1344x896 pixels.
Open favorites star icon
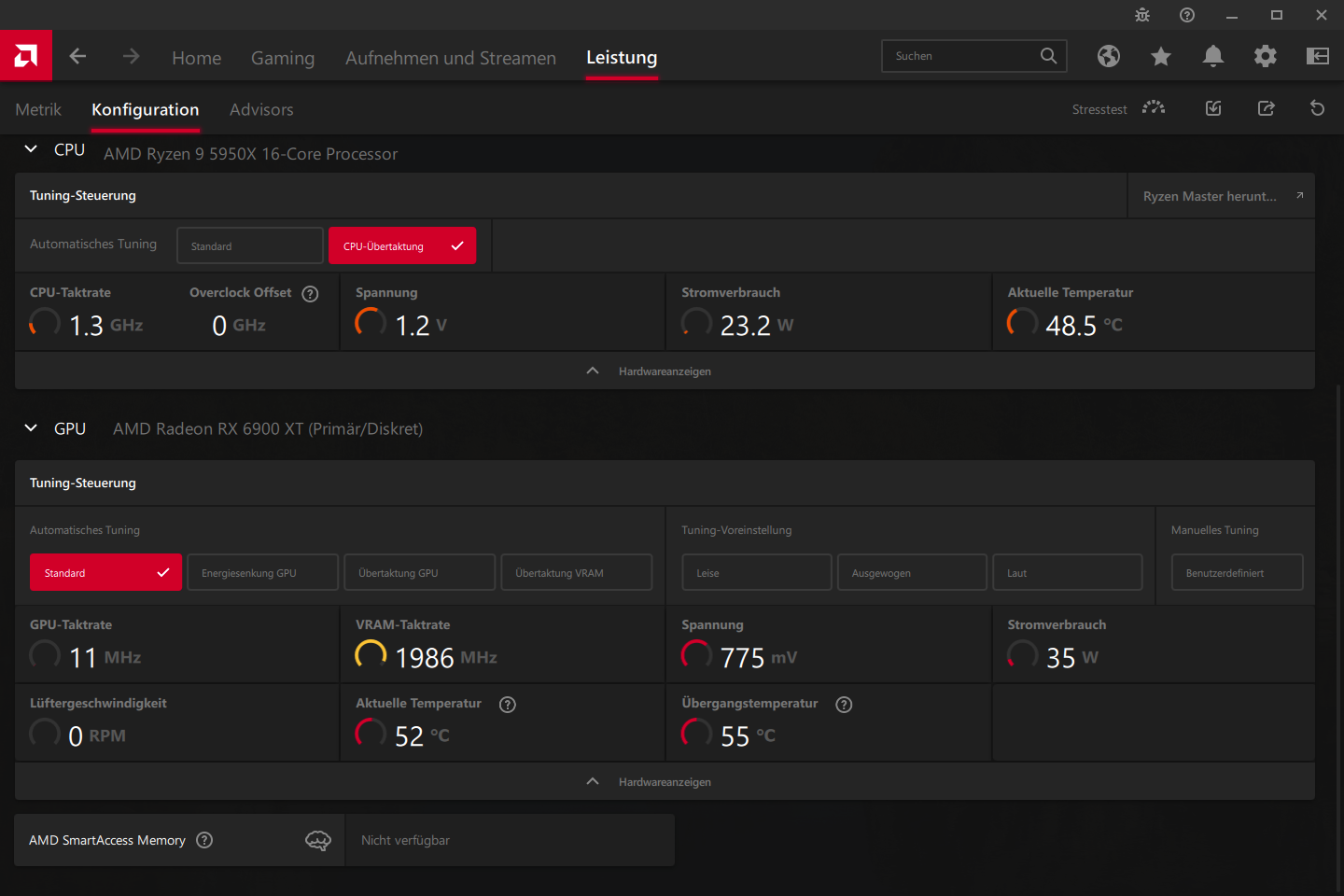point(1161,56)
